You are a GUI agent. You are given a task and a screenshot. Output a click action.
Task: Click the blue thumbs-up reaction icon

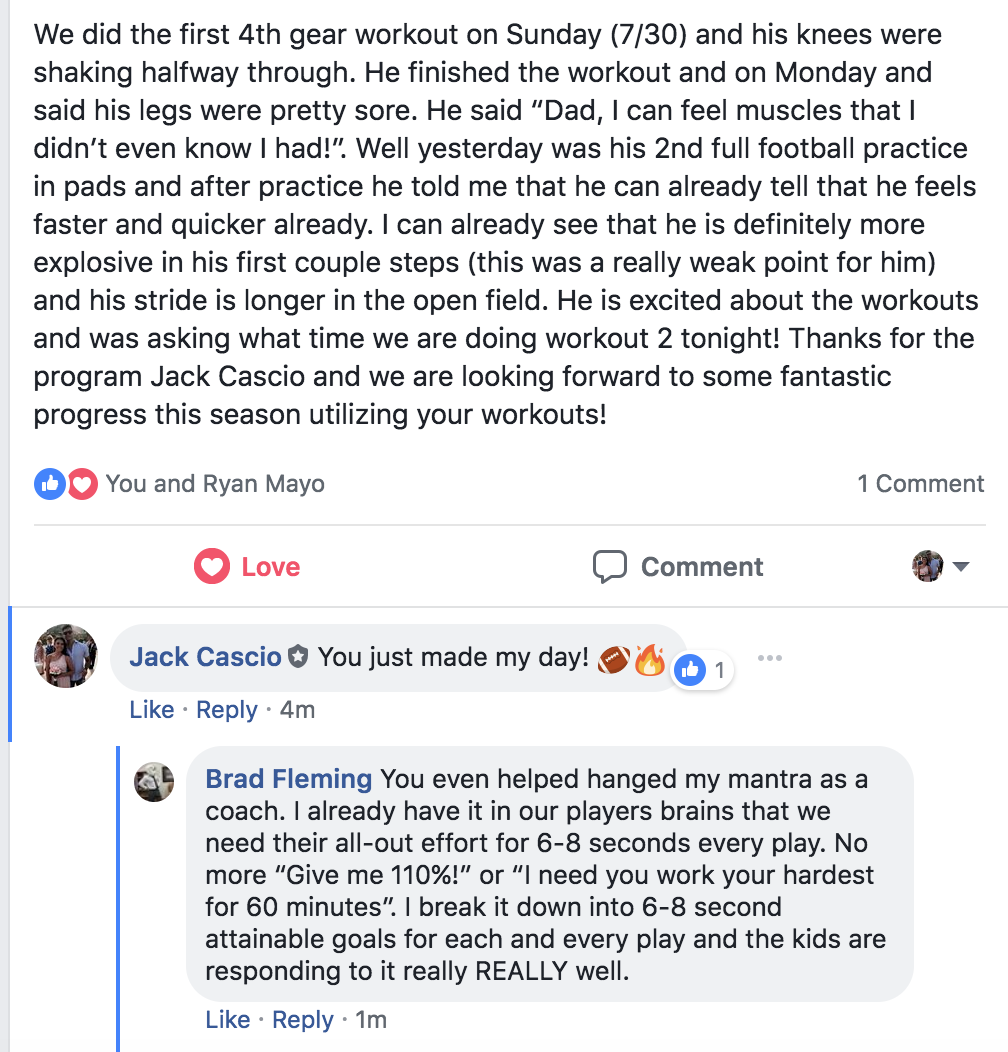click(x=49, y=485)
